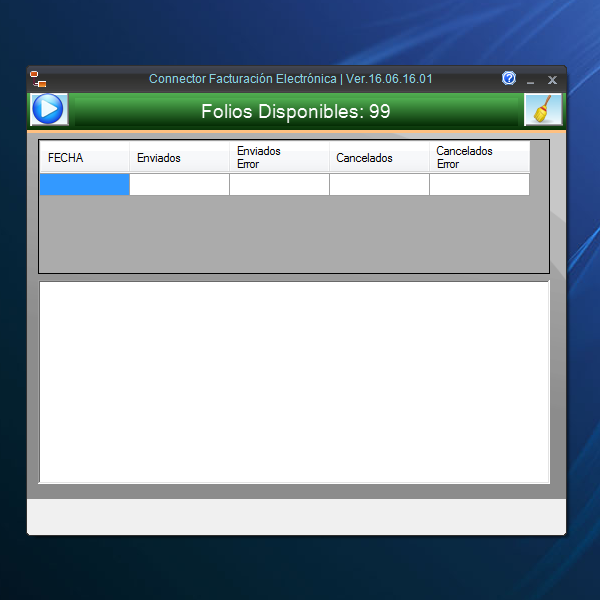Click the empty cell under Enviados

(x=179, y=185)
